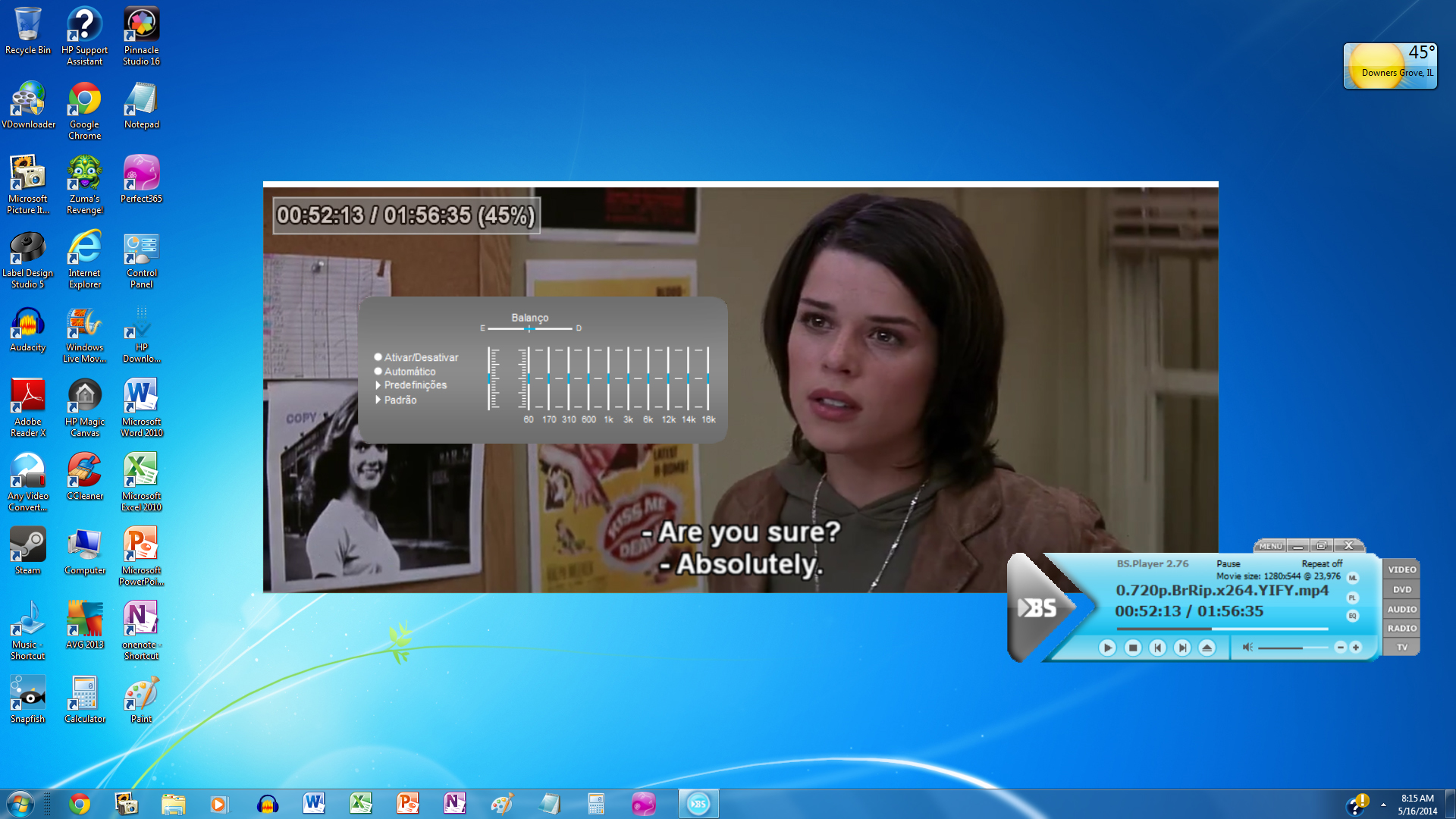
Task: Click the Repeat off status text
Action: [1322, 563]
